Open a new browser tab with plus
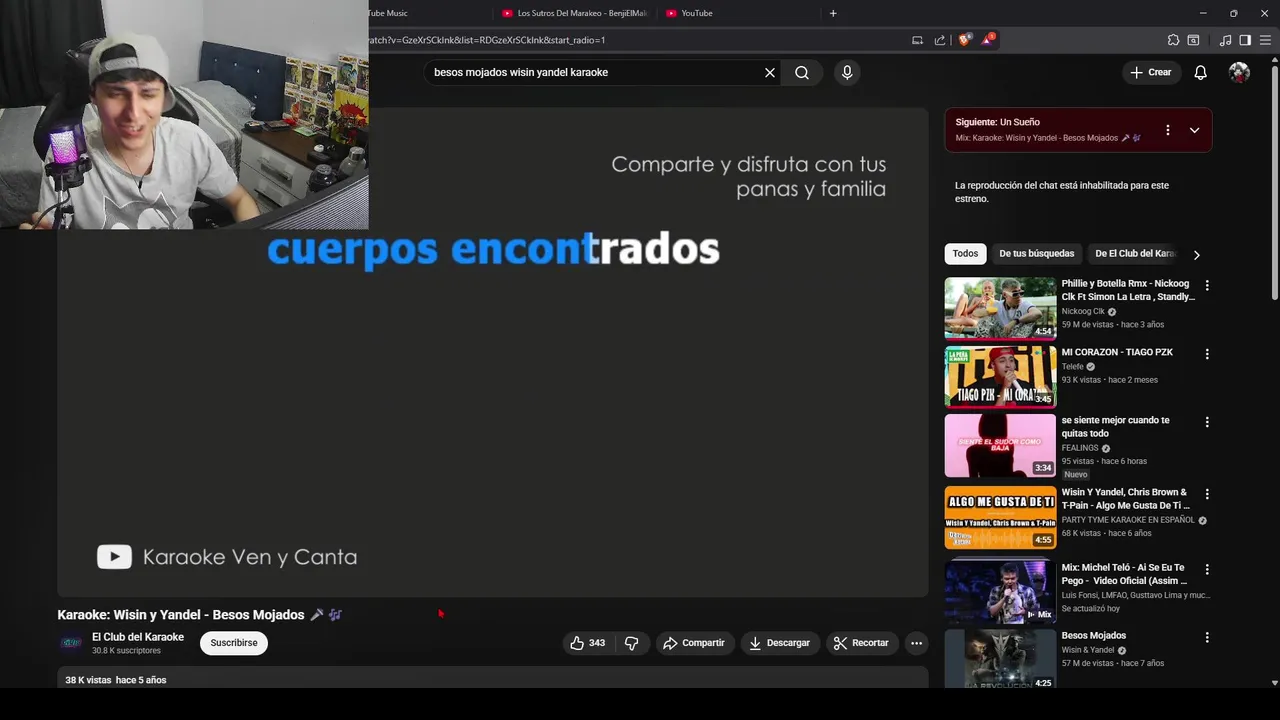 pyautogui.click(x=833, y=13)
